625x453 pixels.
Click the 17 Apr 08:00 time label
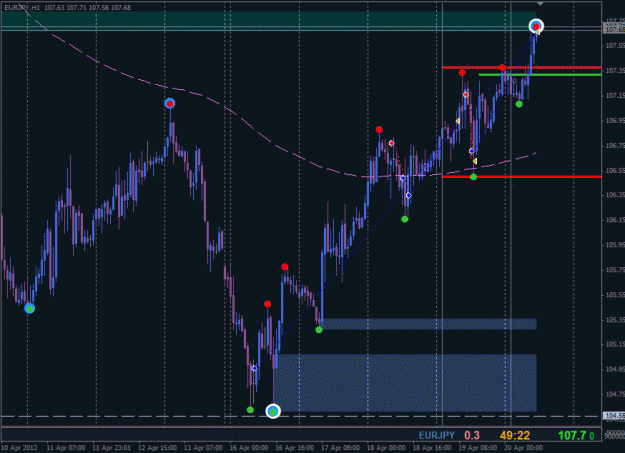pos(340,448)
